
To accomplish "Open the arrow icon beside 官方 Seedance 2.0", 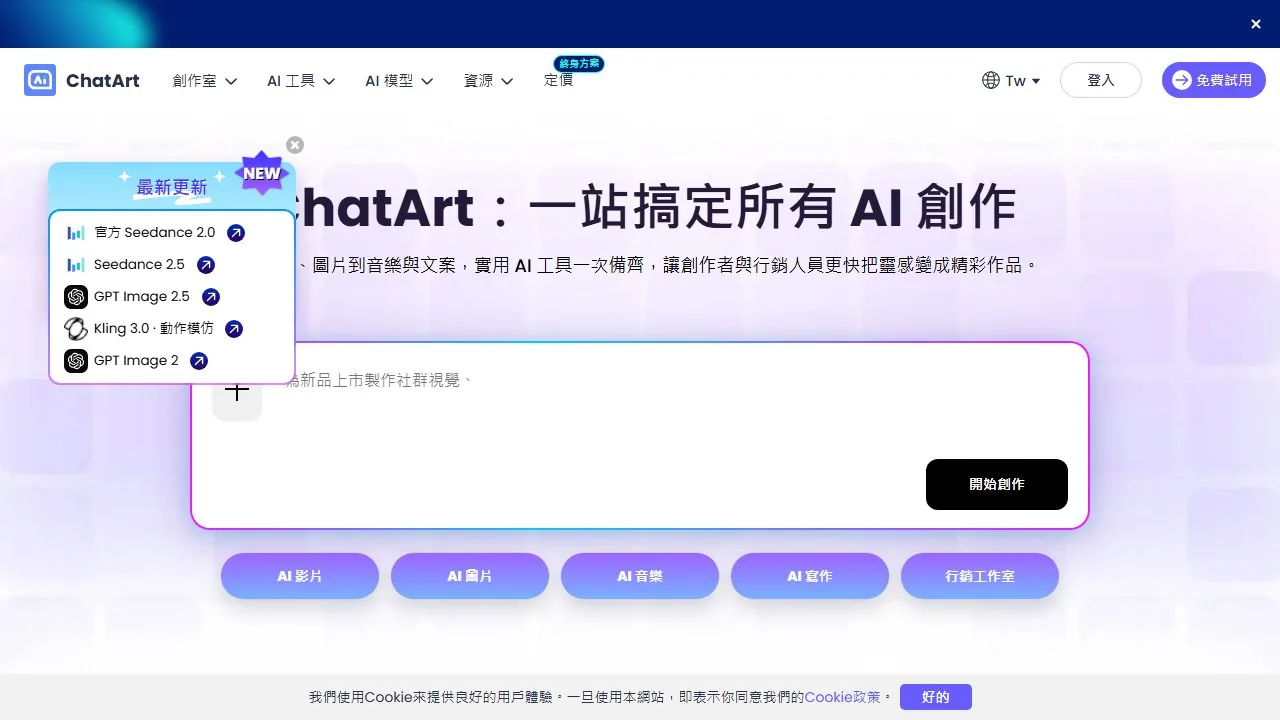I will [236, 233].
